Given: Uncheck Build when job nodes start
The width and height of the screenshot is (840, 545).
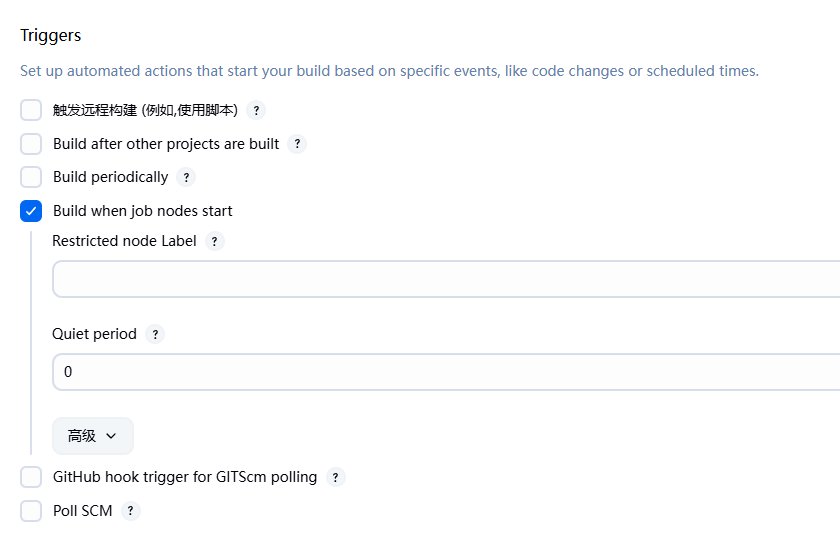Looking at the screenshot, I should point(32,211).
